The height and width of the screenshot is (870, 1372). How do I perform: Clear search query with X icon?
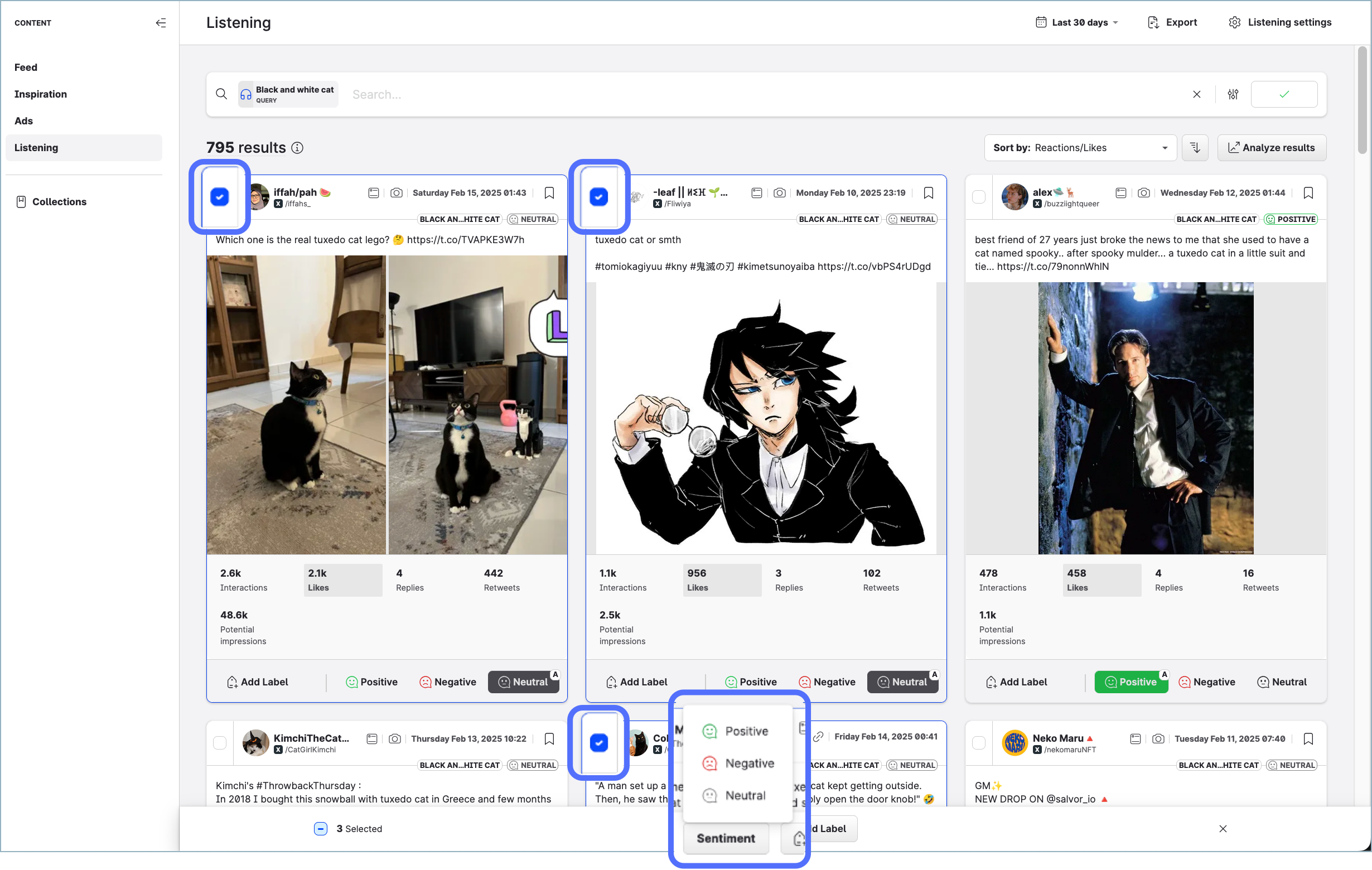tap(1196, 95)
